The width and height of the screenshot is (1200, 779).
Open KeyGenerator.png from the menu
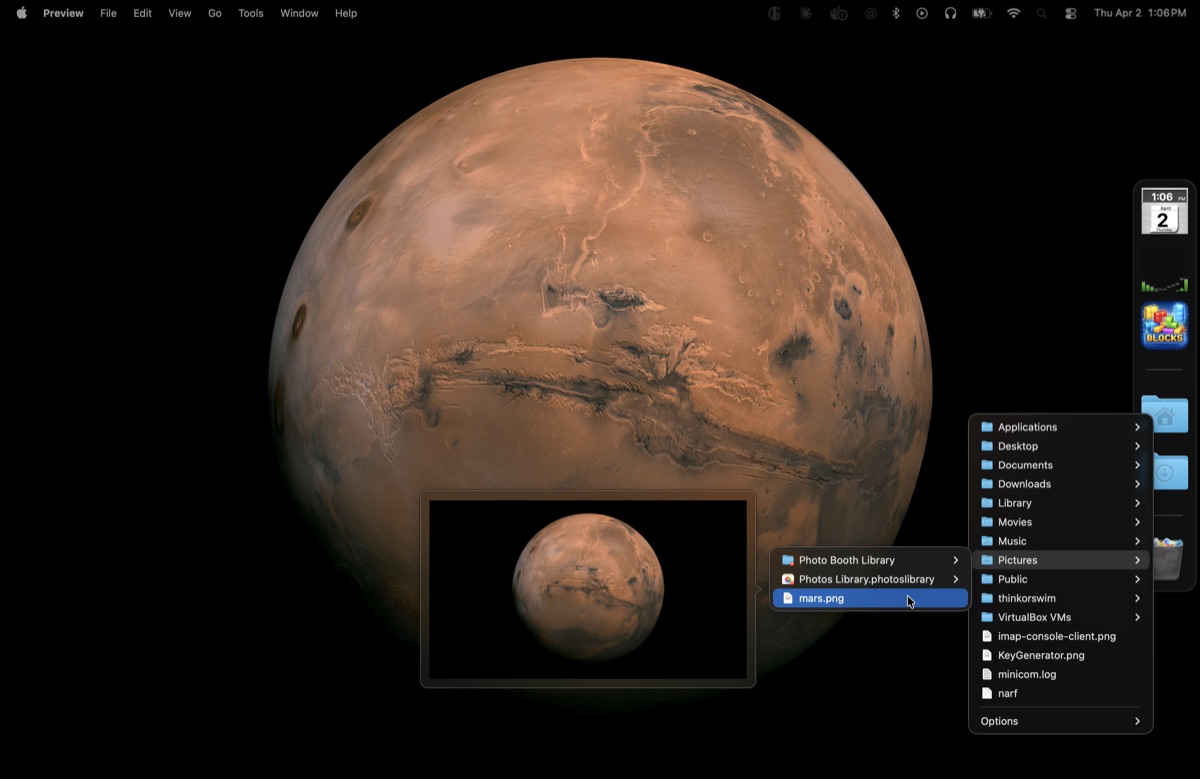click(x=1060, y=655)
